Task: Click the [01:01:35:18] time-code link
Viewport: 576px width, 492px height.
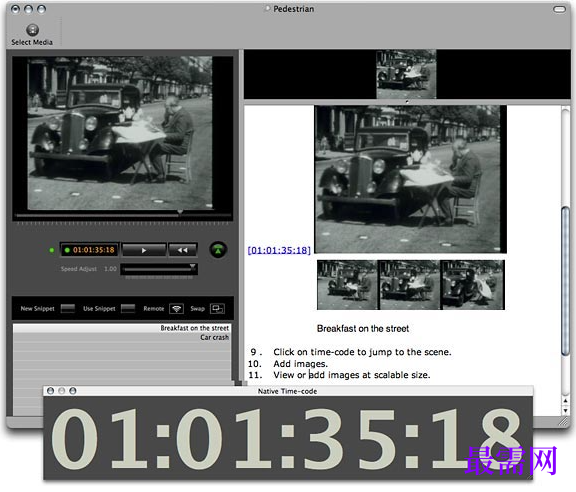Action: [x=279, y=250]
